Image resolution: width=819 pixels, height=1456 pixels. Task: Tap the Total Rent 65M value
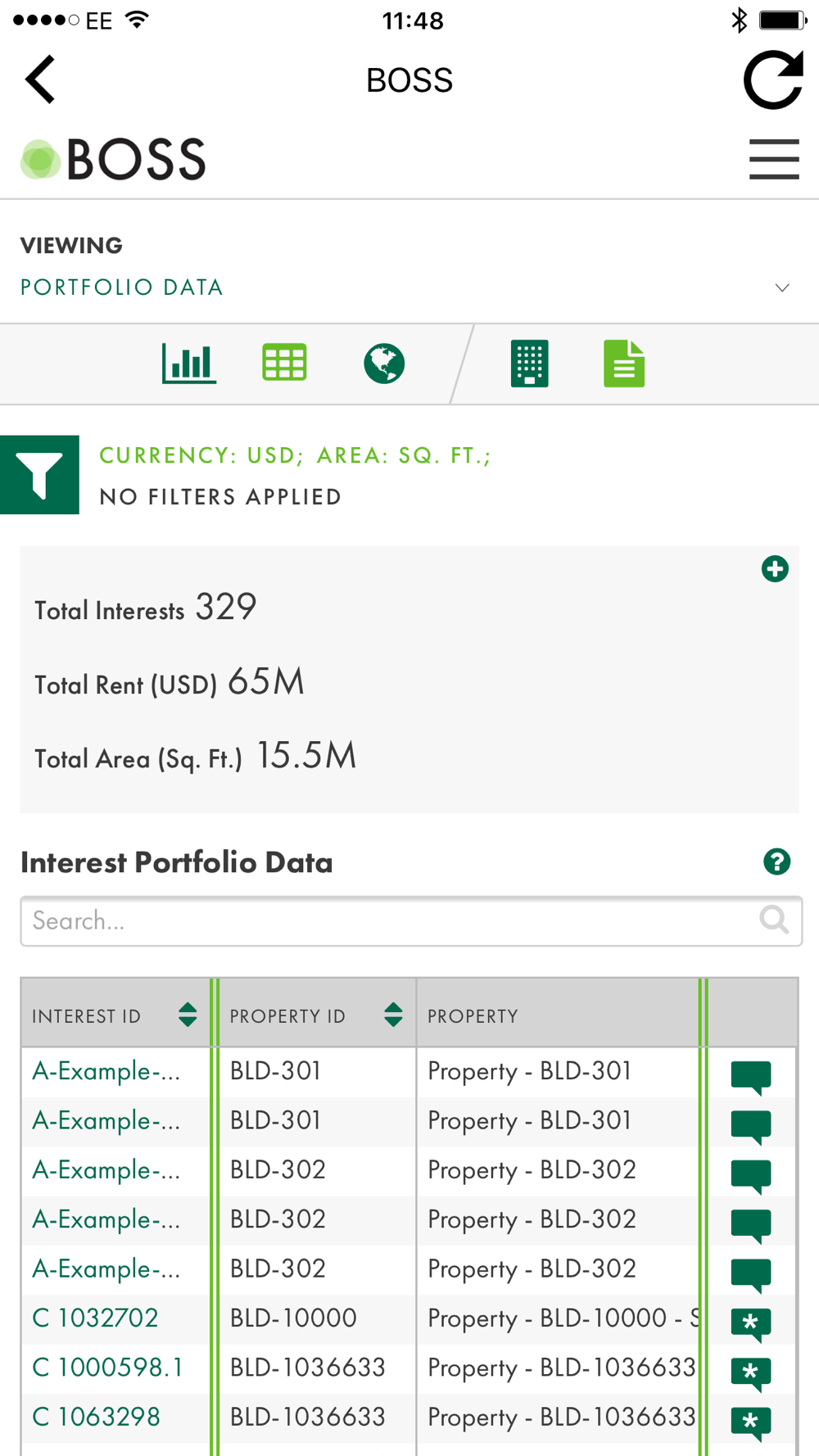tap(266, 681)
